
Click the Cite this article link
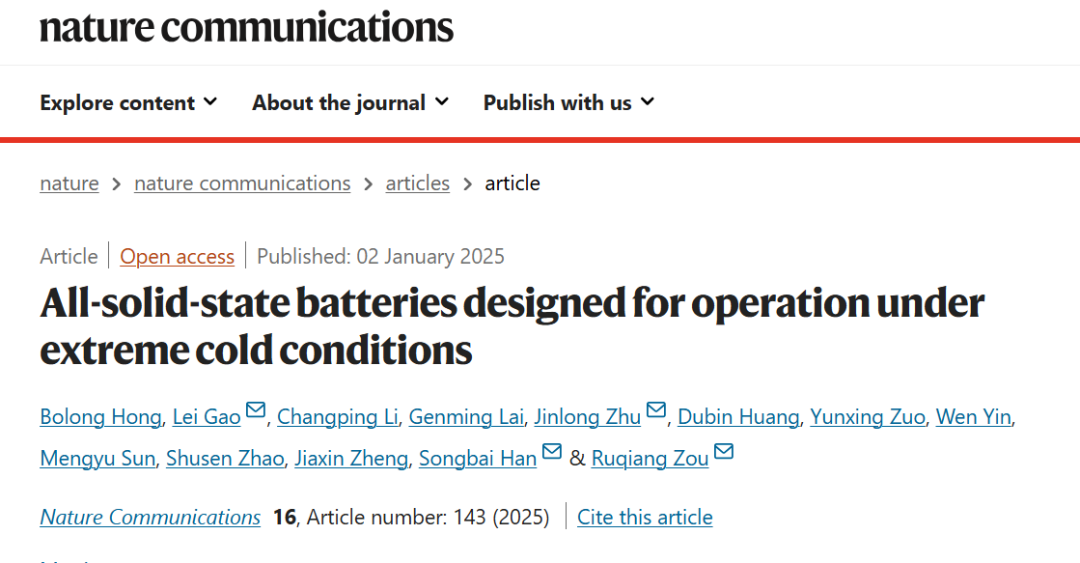[645, 517]
